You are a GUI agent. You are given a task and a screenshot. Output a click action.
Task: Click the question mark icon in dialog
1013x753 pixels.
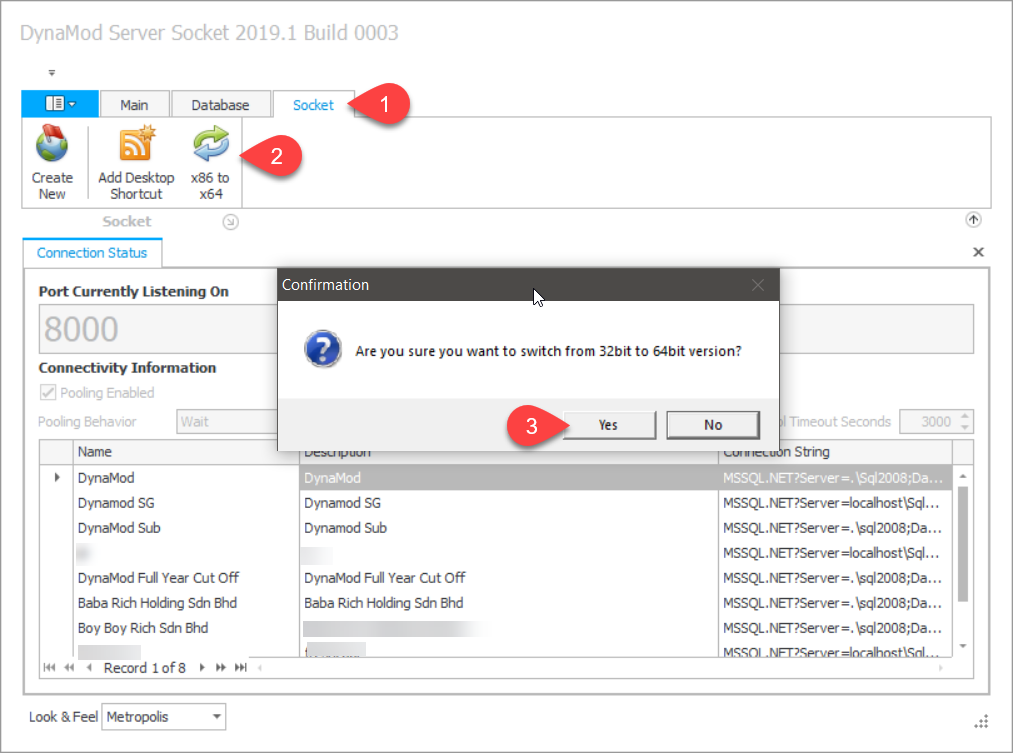(x=323, y=349)
